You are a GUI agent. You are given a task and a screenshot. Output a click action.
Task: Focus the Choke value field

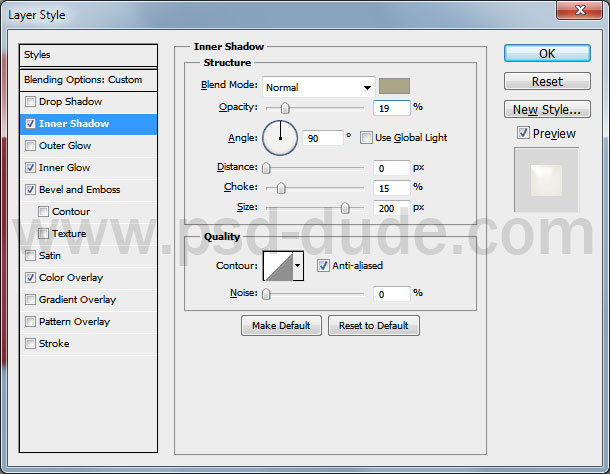(x=392, y=188)
